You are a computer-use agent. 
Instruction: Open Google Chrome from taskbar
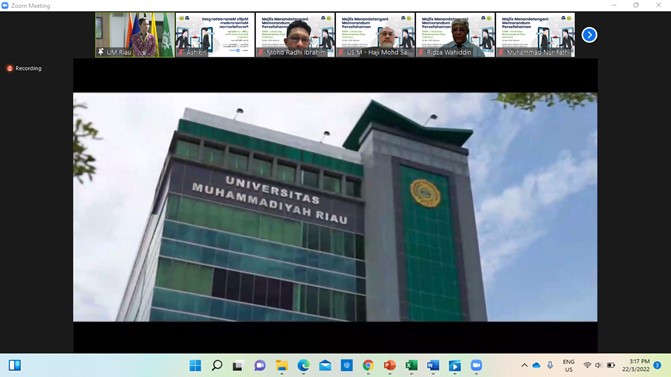[368, 365]
